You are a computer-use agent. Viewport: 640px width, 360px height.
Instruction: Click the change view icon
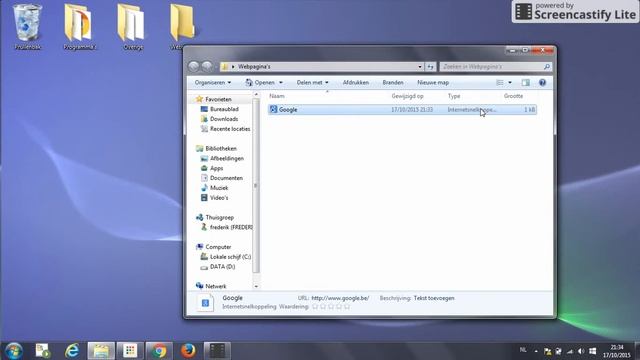point(500,82)
